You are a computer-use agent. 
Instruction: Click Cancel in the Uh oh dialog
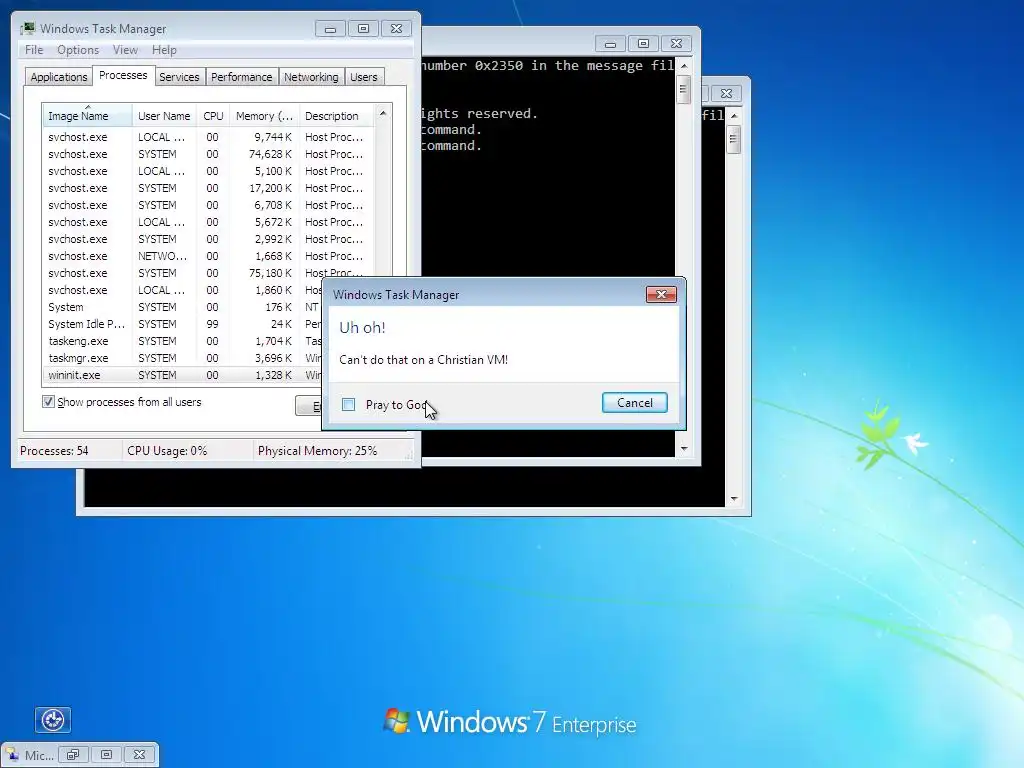[x=634, y=403]
